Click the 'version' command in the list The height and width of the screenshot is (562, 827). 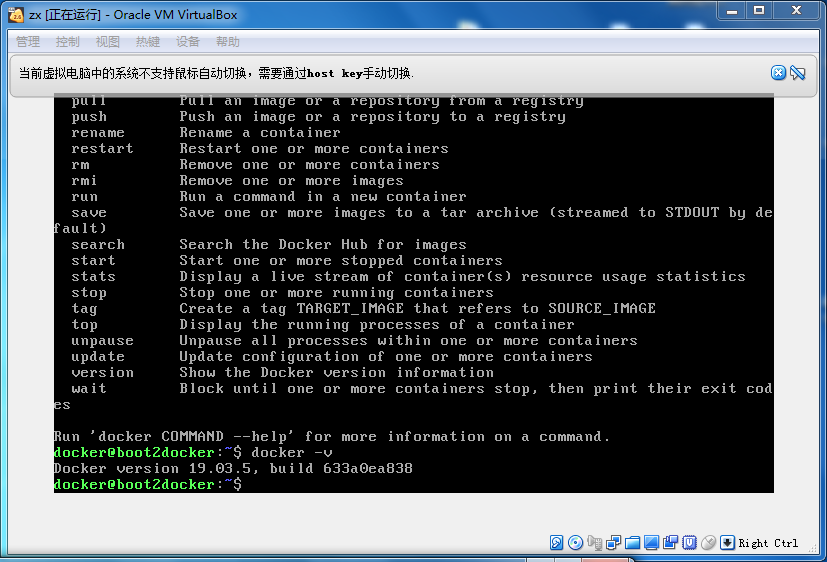click(102, 373)
